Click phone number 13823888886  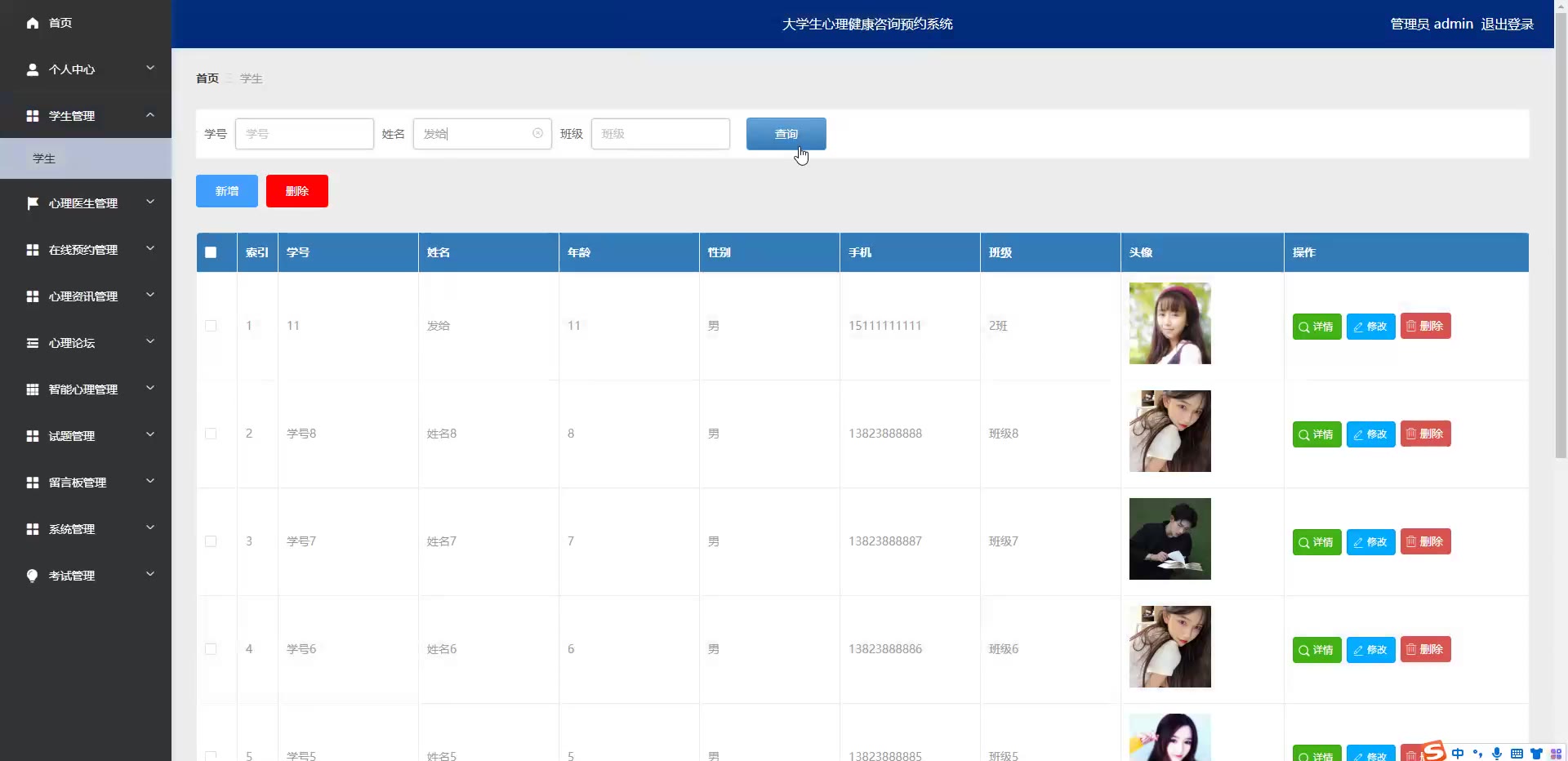[x=885, y=649]
